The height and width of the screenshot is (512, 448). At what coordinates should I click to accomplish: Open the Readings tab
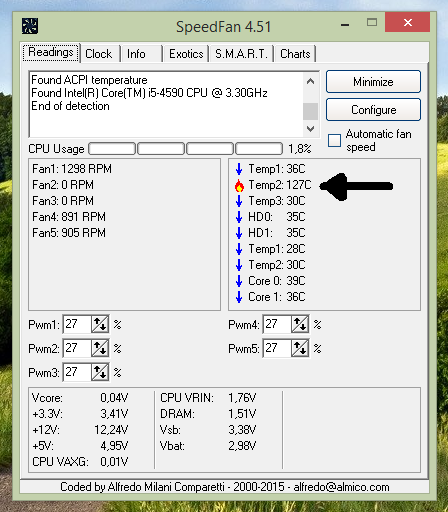click(51, 53)
